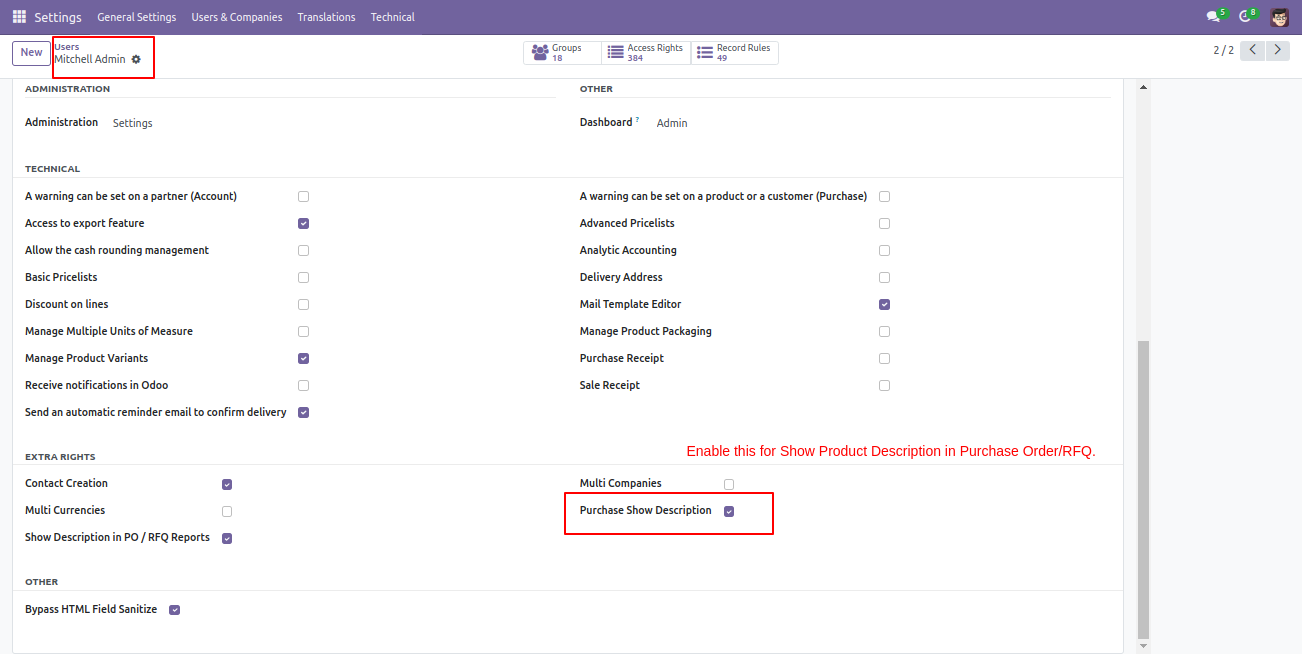Enable warning on a partner (Account)
Viewport: 1302px width, 654px height.
click(303, 197)
